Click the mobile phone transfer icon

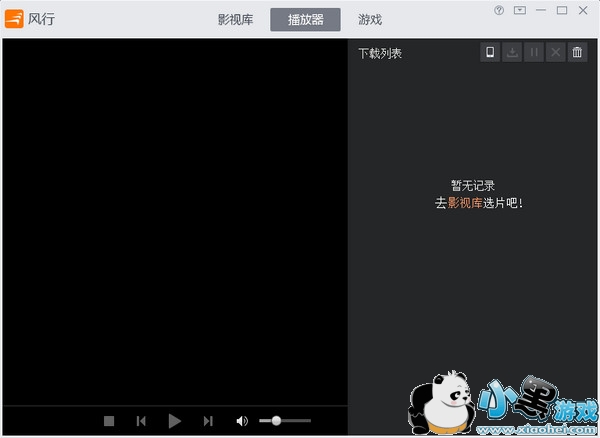point(490,52)
